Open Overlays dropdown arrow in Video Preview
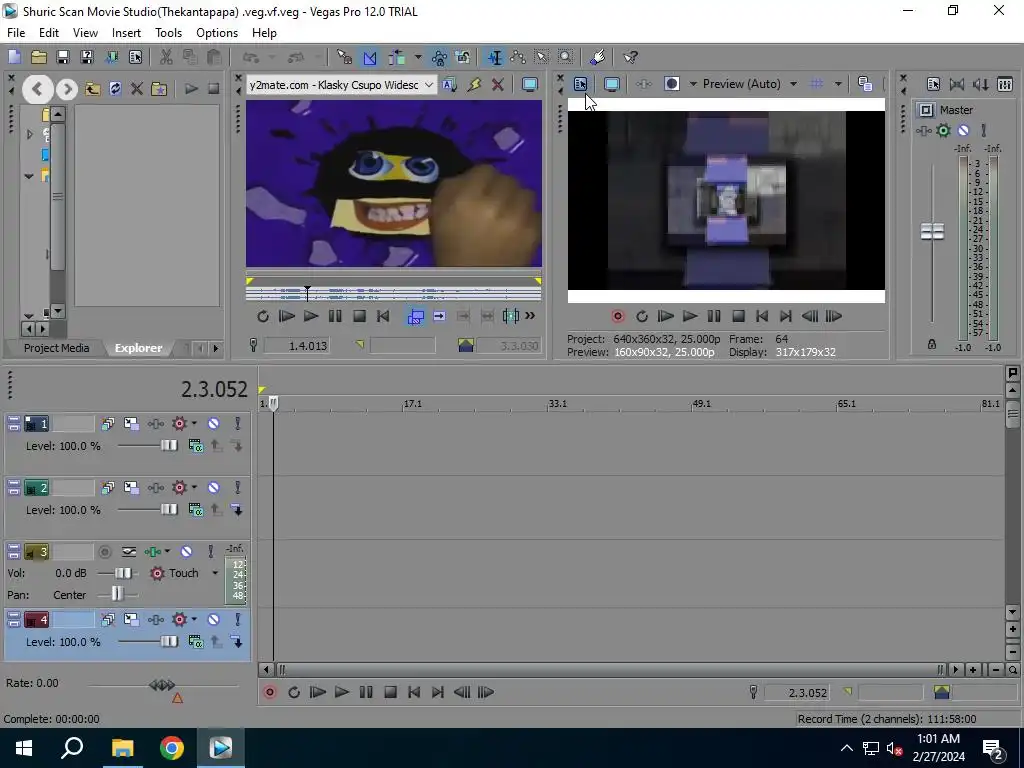 coord(838,84)
